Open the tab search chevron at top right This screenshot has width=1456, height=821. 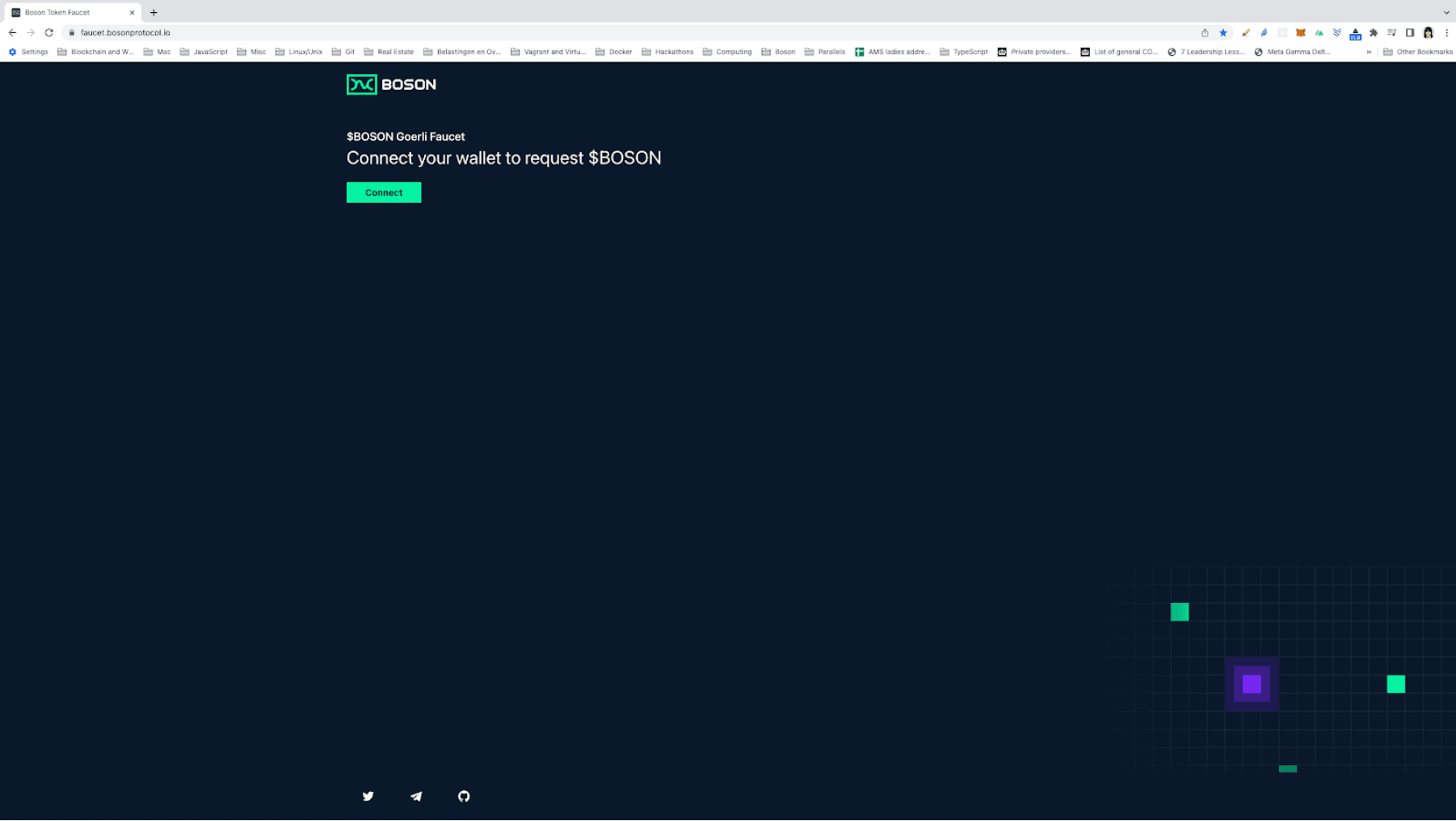[1445, 12]
